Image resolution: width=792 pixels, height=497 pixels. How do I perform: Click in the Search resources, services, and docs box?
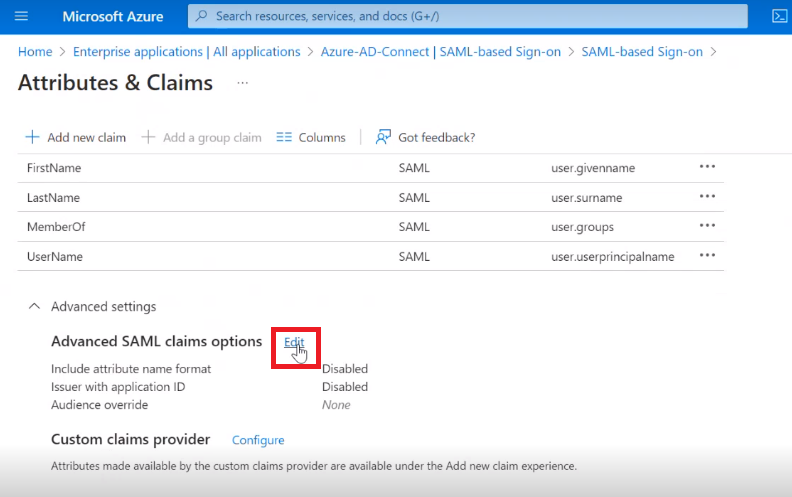[468, 16]
